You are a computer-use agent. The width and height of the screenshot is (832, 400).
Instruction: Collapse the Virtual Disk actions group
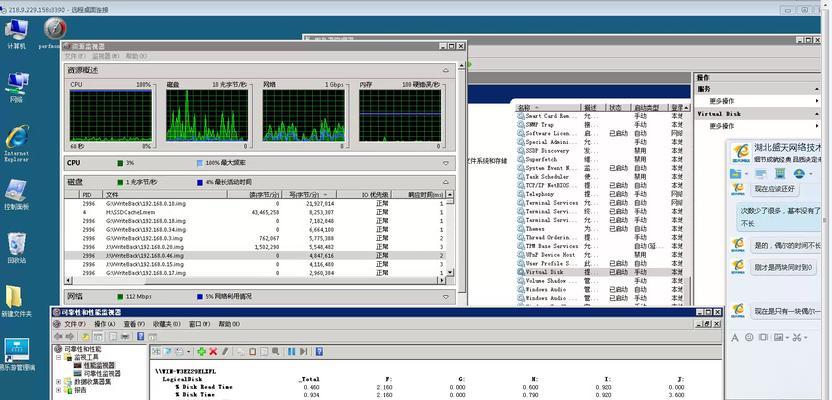817,114
